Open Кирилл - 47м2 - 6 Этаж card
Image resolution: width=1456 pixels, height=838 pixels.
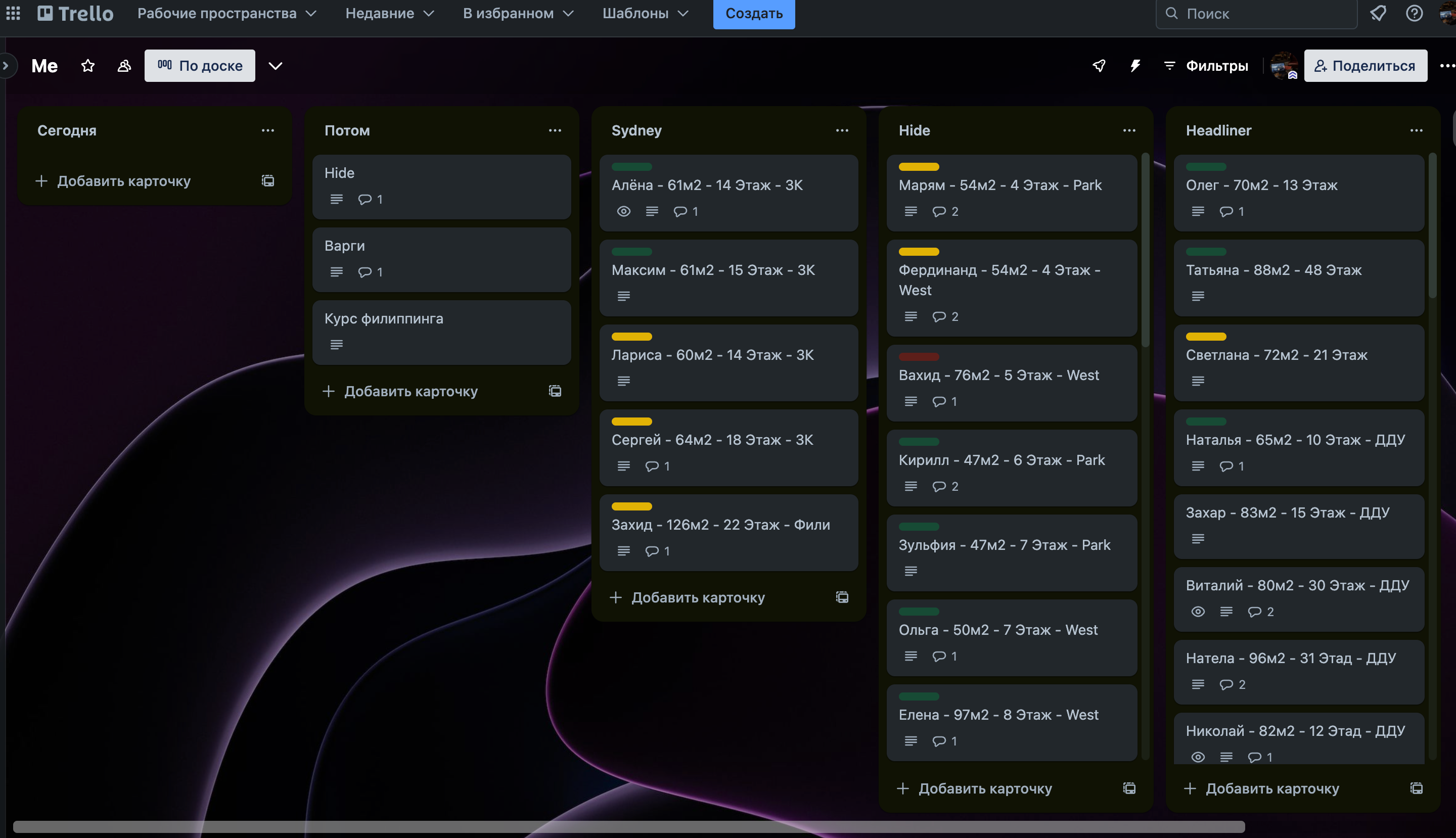click(1012, 468)
